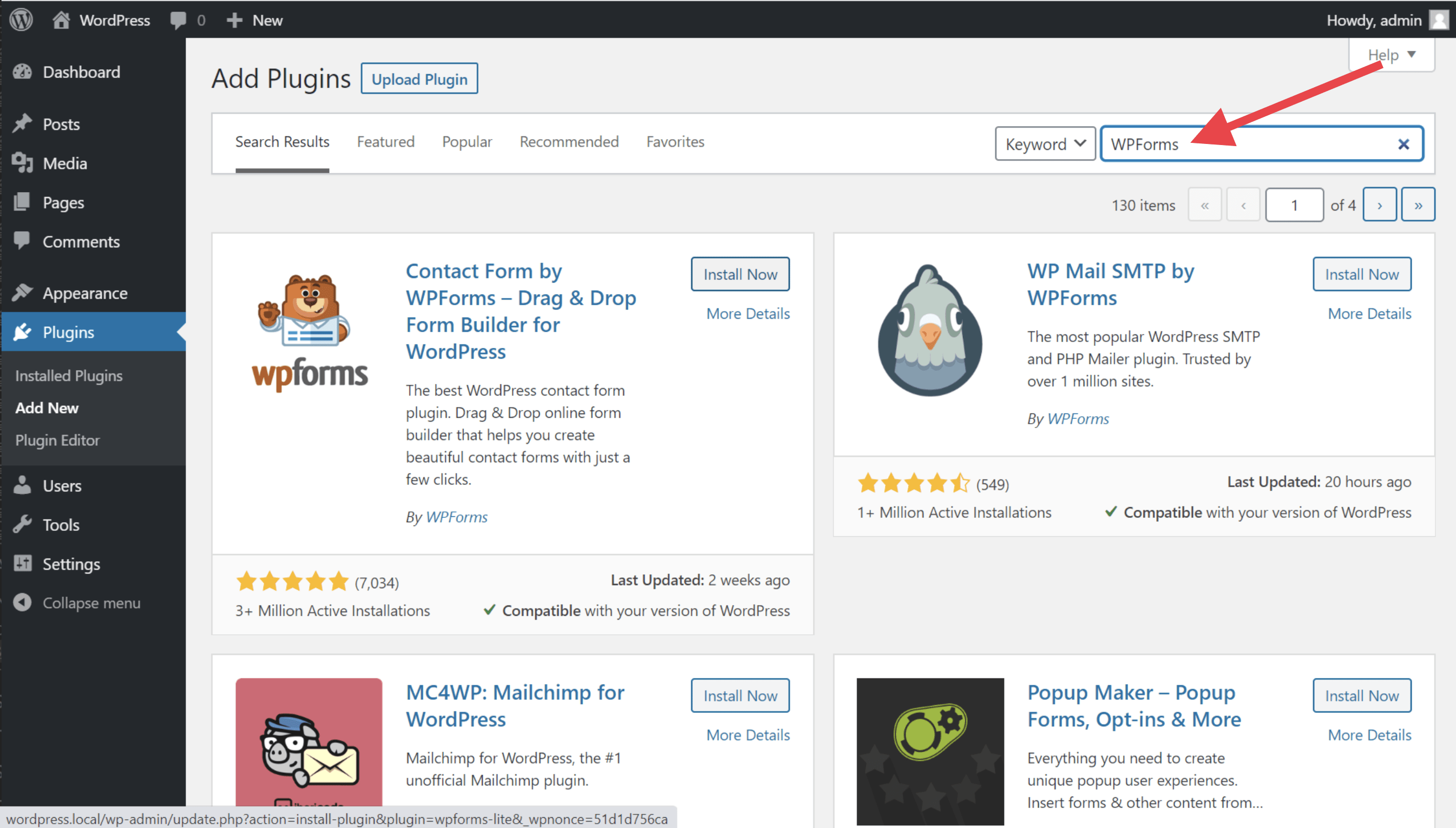Viewport: 1456px width, 828px height.
Task: Click the Settings sliders icon
Action: [x=22, y=563]
